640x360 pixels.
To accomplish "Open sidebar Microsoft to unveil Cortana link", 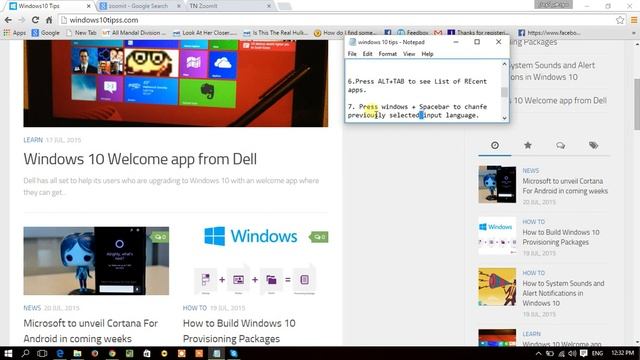I will click(565, 186).
